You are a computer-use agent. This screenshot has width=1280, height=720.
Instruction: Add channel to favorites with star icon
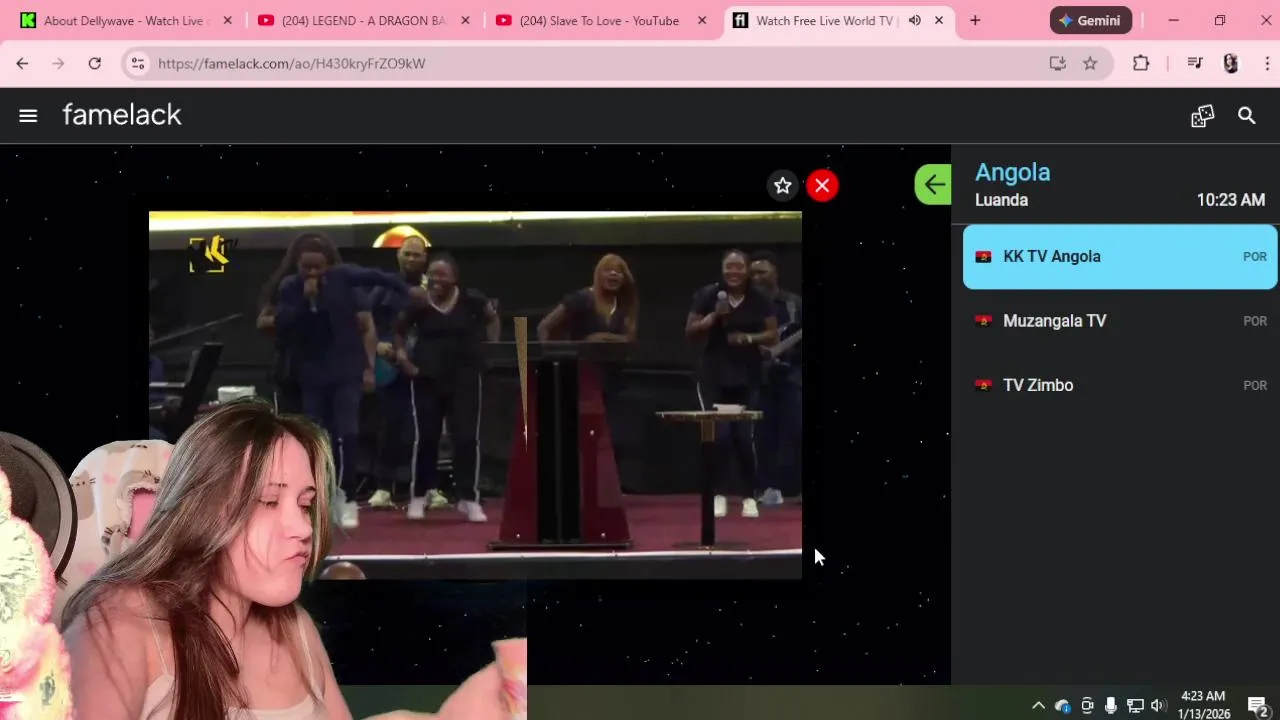click(x=783, y=185)
